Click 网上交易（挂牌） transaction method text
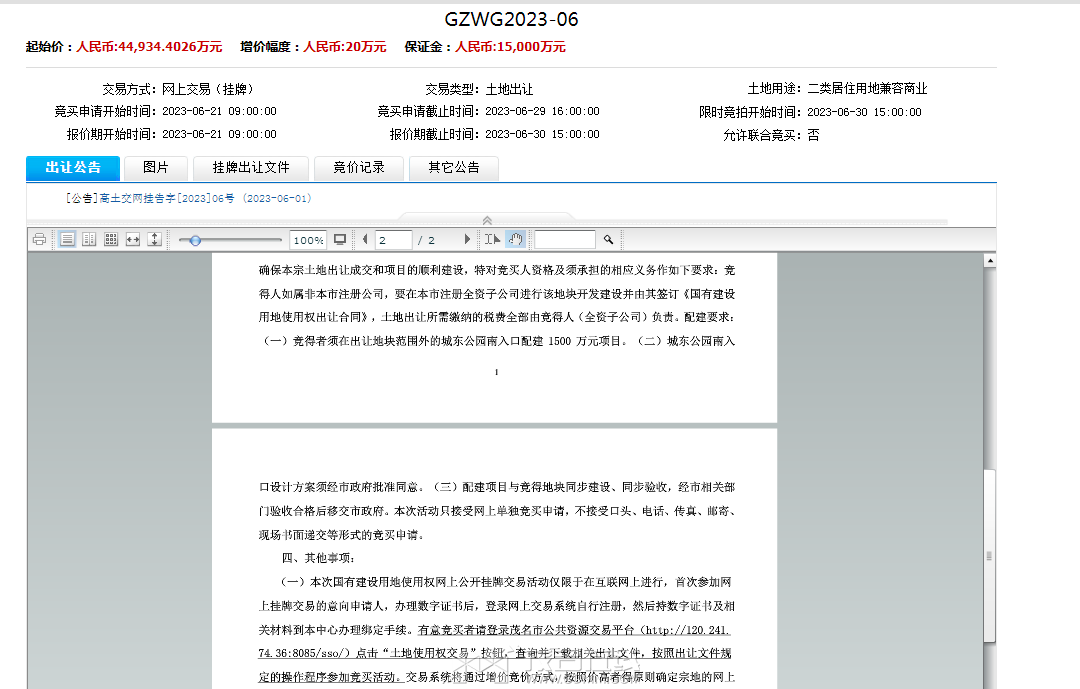The width and height of the screenshot is (1080, 689). [207, 89]
